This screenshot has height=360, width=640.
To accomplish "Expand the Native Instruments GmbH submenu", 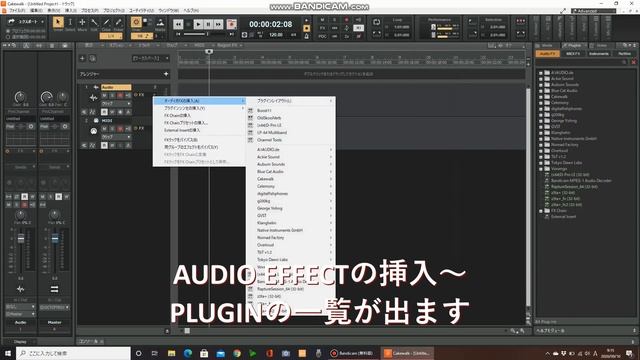I will tap(290, 230).
